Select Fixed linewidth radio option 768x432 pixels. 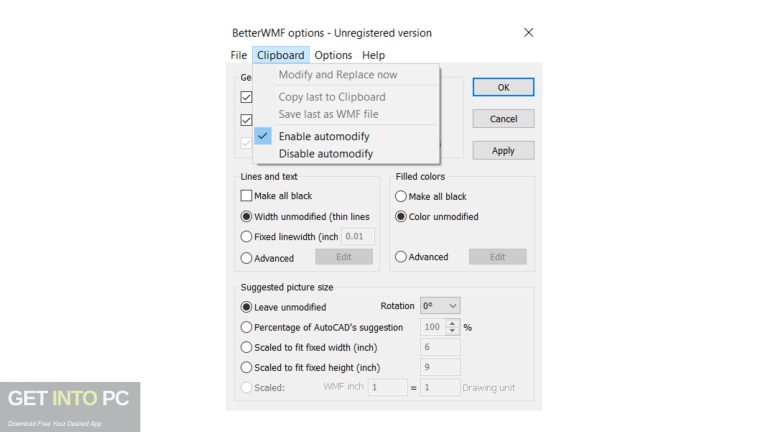tap(247, 237)
